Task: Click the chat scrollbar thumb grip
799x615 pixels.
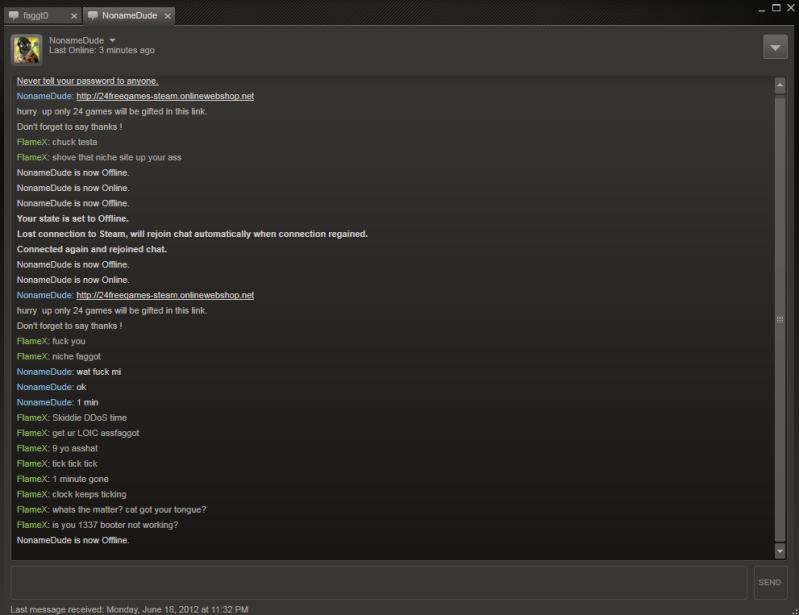Action: (780, 319)
